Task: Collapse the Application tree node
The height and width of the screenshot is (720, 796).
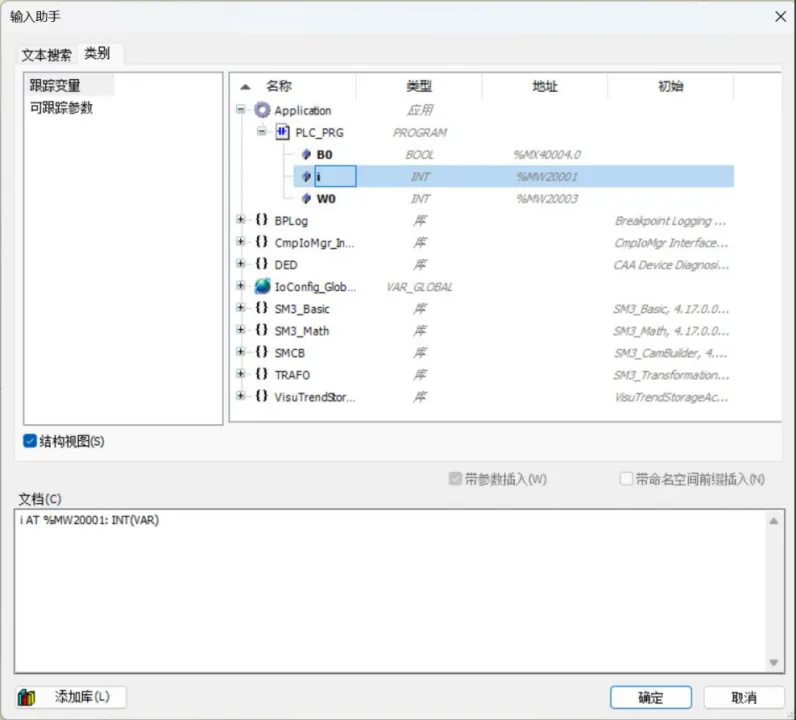Action: 241,109
